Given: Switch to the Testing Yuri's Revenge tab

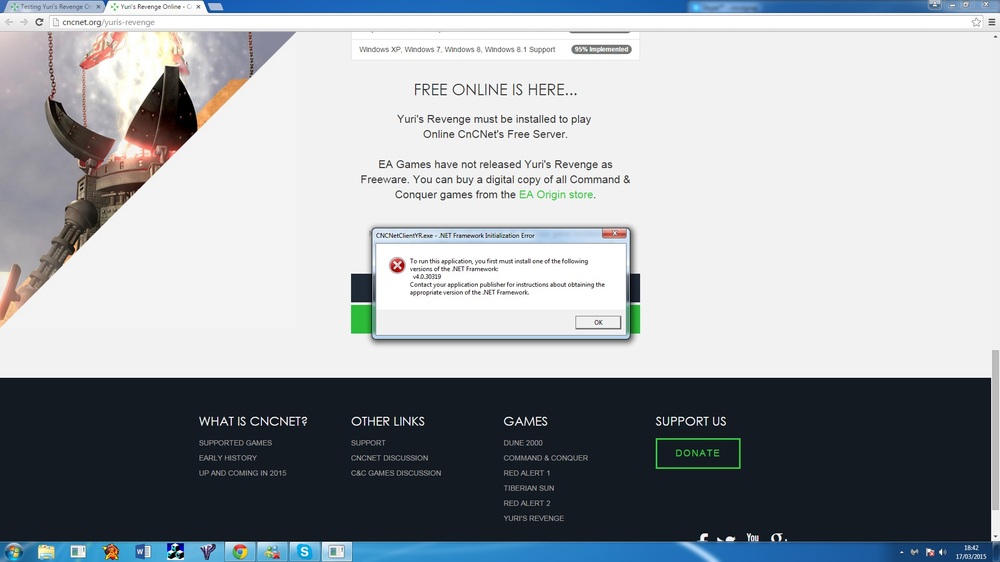Looking at the screenshot, I should [x=55, y=6].
